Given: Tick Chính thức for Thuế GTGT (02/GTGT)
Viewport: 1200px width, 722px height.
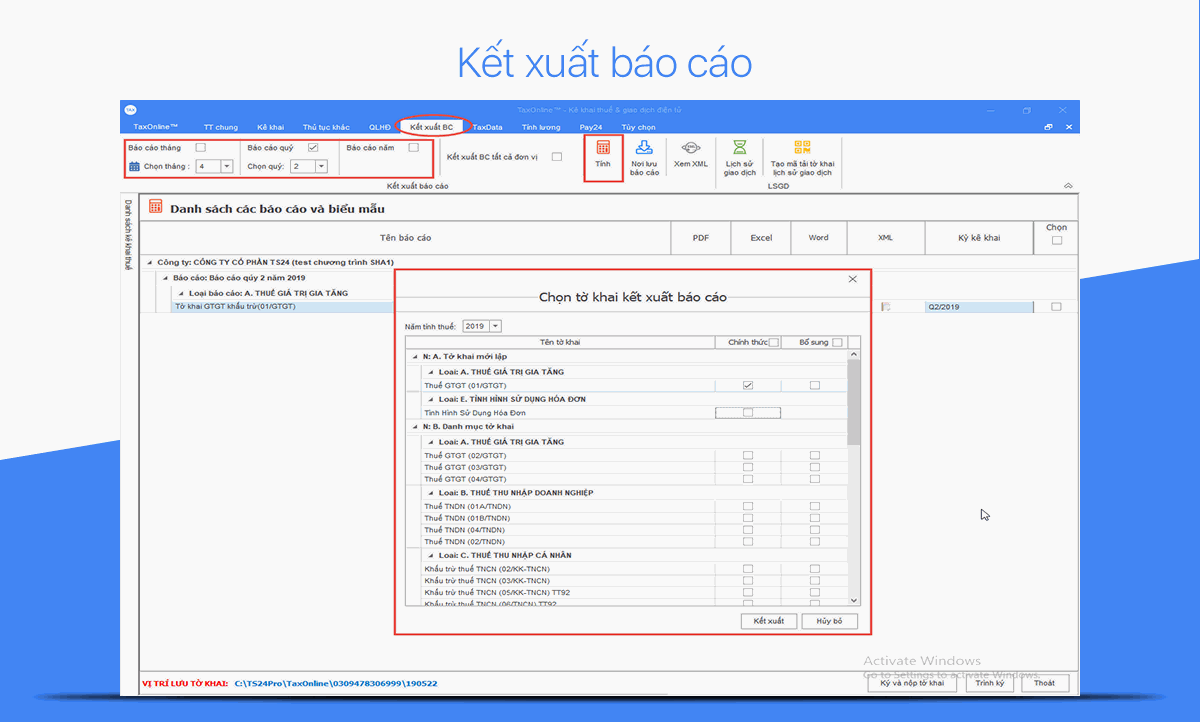Looking at the screenshot, I should (x=748, y=455).
